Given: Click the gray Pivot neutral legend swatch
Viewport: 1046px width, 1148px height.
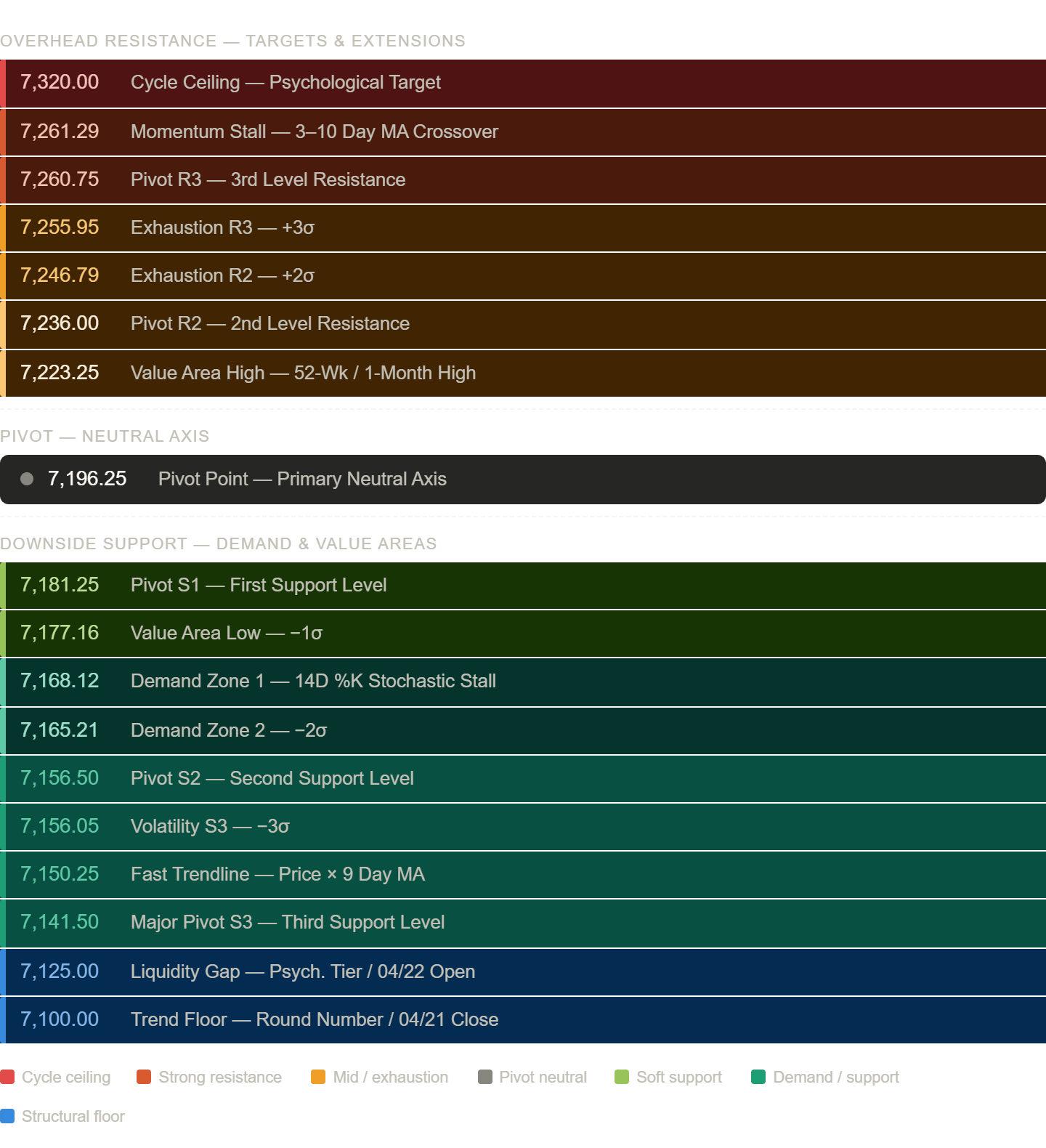Looking at the screenshot, I should [485, 1077].
